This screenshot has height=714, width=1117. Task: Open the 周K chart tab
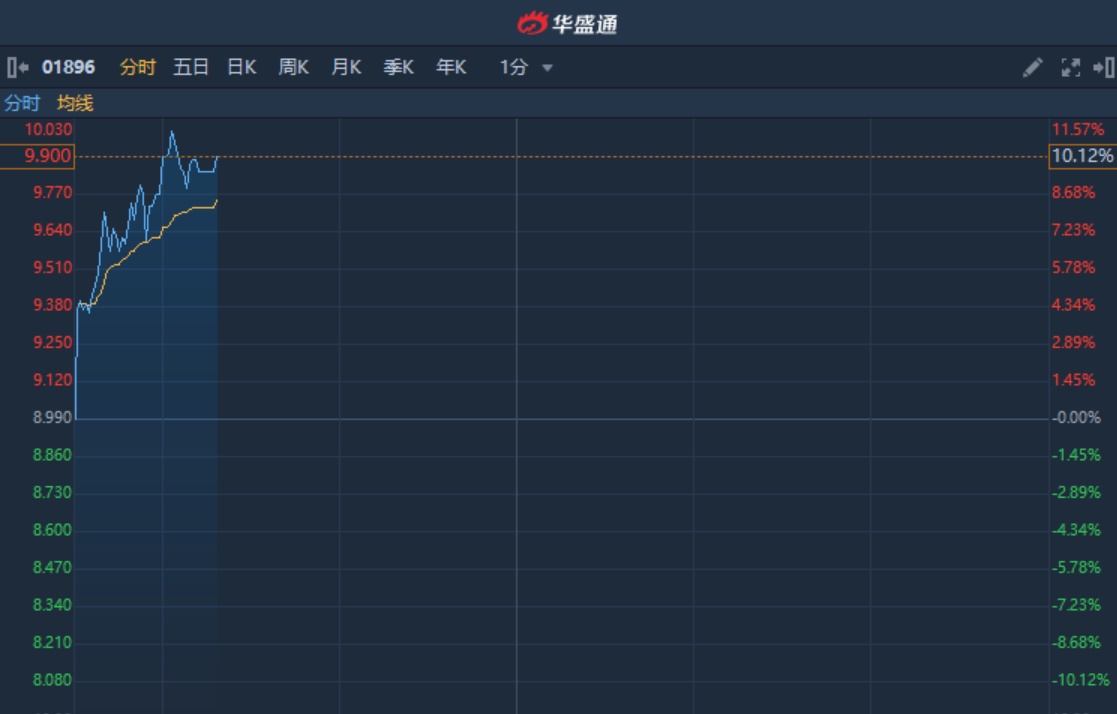click(293, 68)
